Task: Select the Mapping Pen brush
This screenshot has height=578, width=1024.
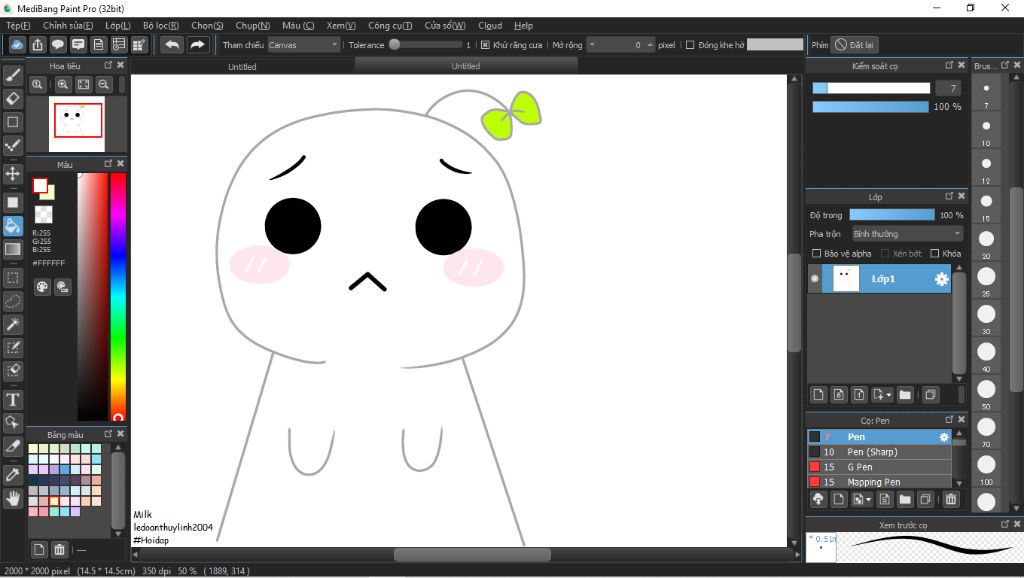Action: pyautogui.click(x=880, y=482)
